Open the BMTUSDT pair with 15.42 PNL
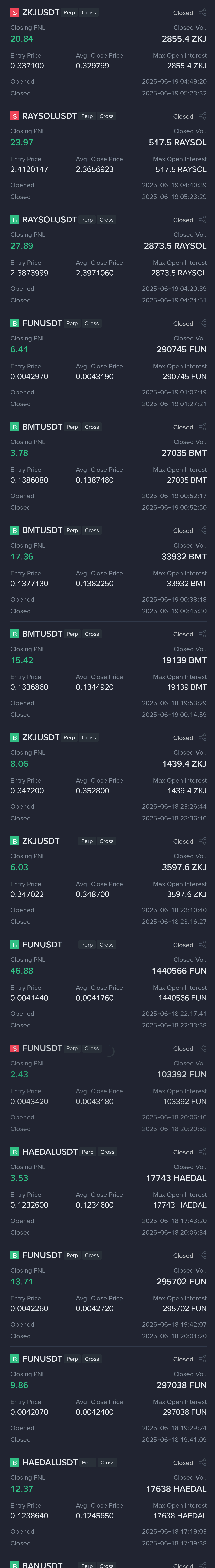Viewport: 215px width, 1568px height. (42, 634)
